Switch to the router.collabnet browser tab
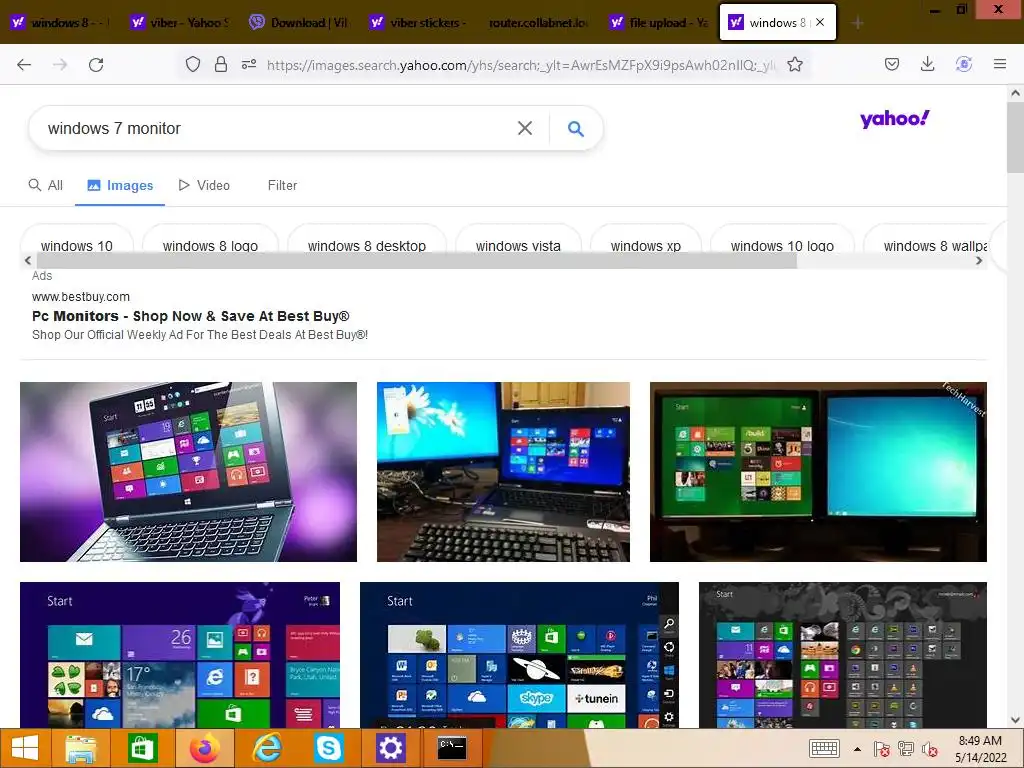Viewport: 1024px width, 768px height. click(539, 22)
